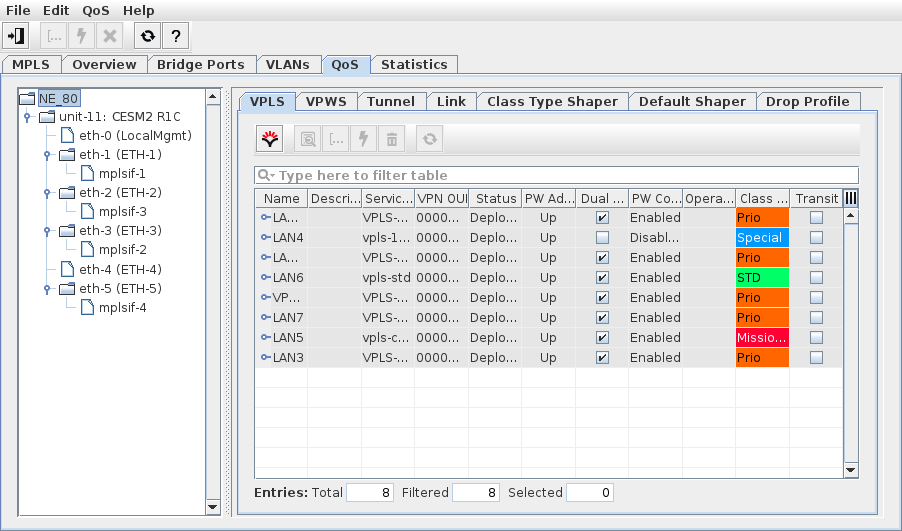
Task: Sort table by Status column header
Action: tap(495, 199)
